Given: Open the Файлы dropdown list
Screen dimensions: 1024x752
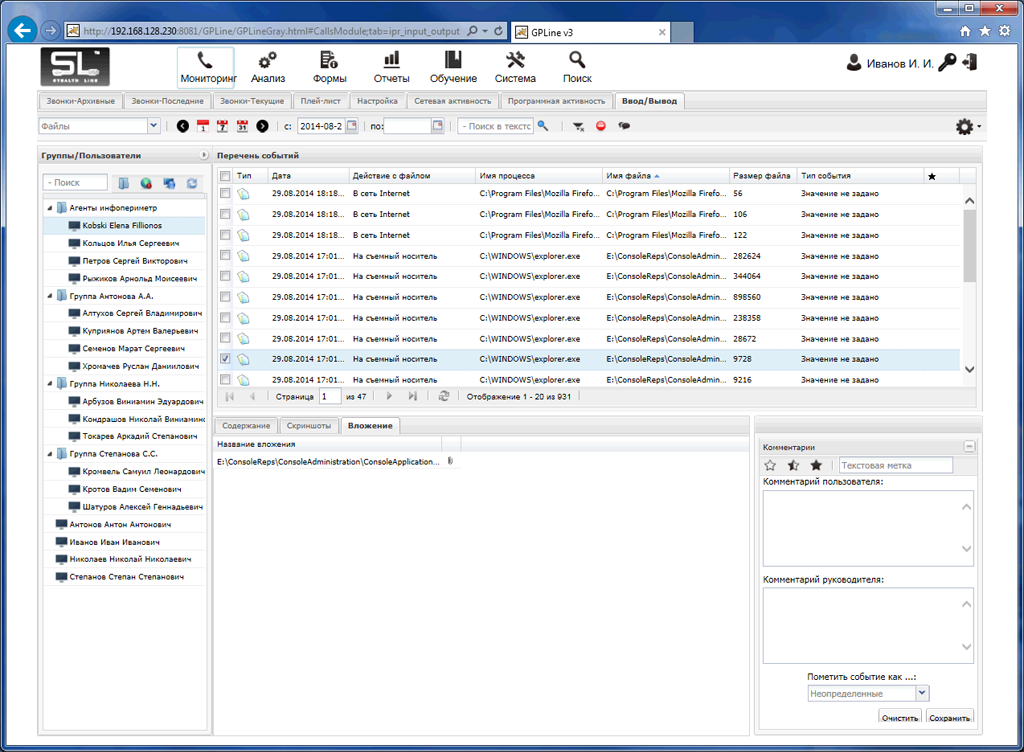Looking at the screenshot, I should (153, 126).
